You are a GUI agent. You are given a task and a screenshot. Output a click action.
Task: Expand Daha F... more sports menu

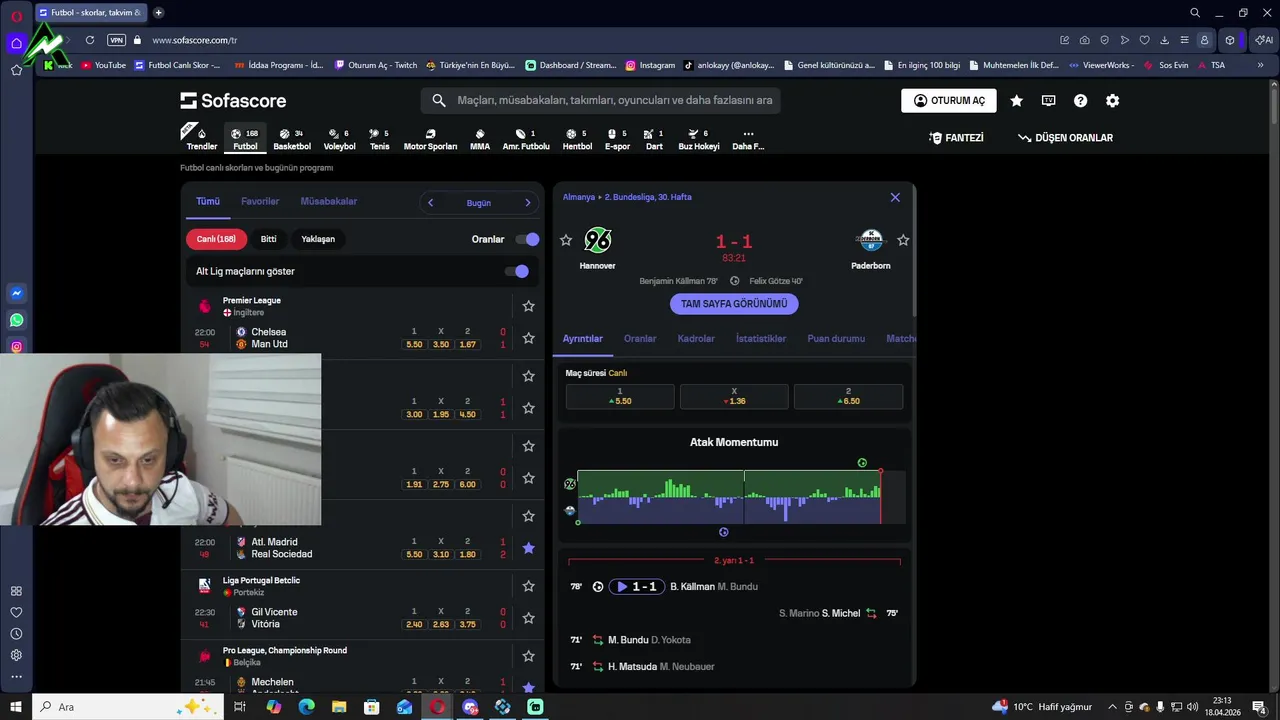click(748, 138)
